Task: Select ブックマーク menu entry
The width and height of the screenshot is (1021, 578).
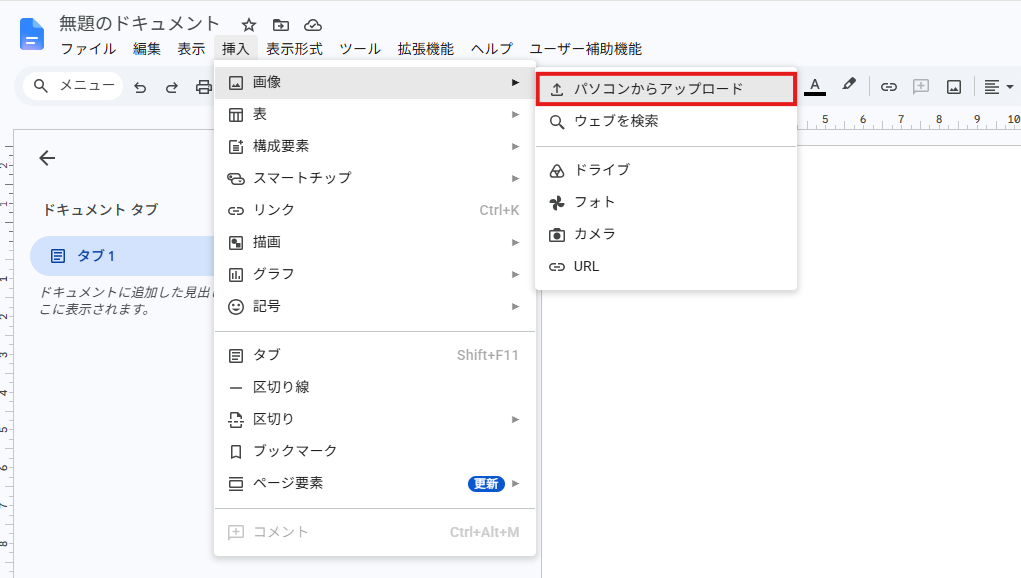Action: click(x=375, y=451)
